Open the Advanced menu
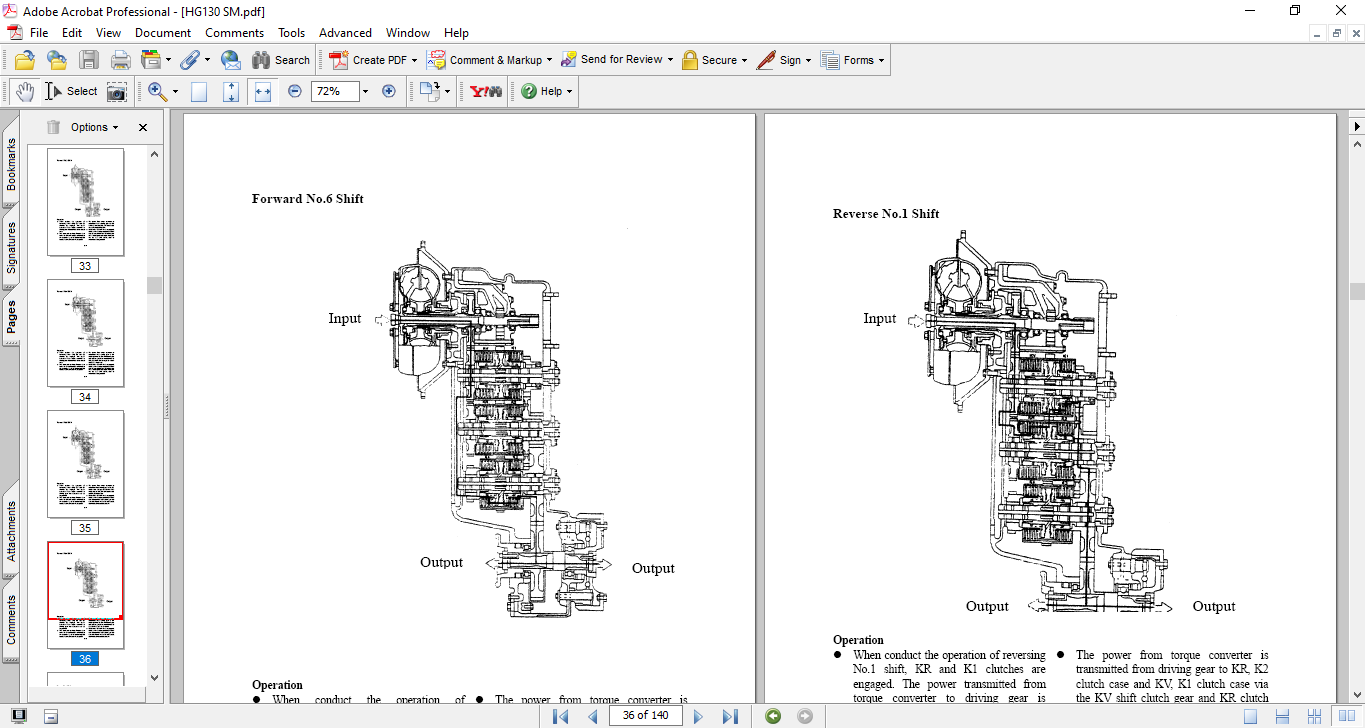This screenshot has height=728, width=1365. click(x=346, y=33)
